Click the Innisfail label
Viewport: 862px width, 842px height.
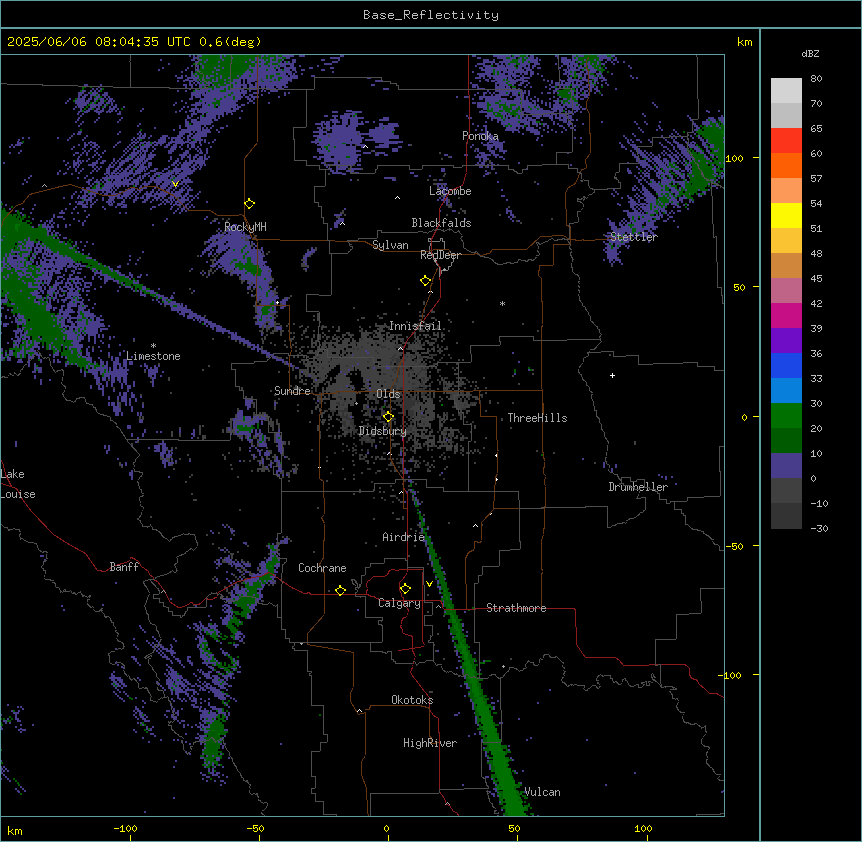coord(415,326)
